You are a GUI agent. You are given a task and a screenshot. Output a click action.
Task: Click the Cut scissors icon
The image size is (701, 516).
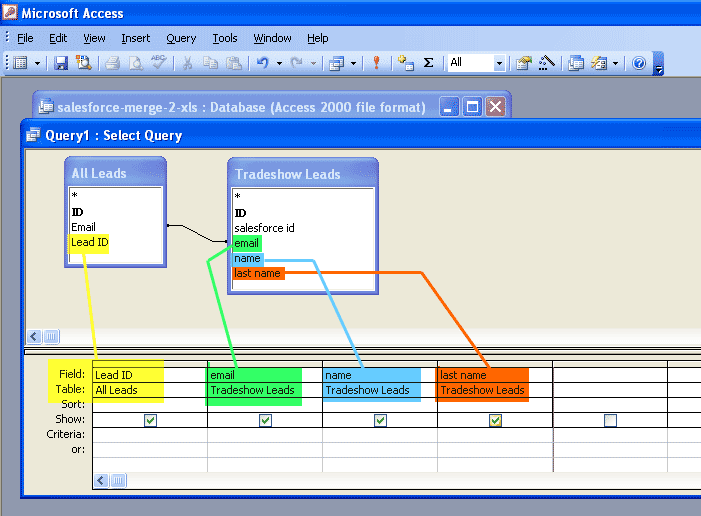coord(188,63)
